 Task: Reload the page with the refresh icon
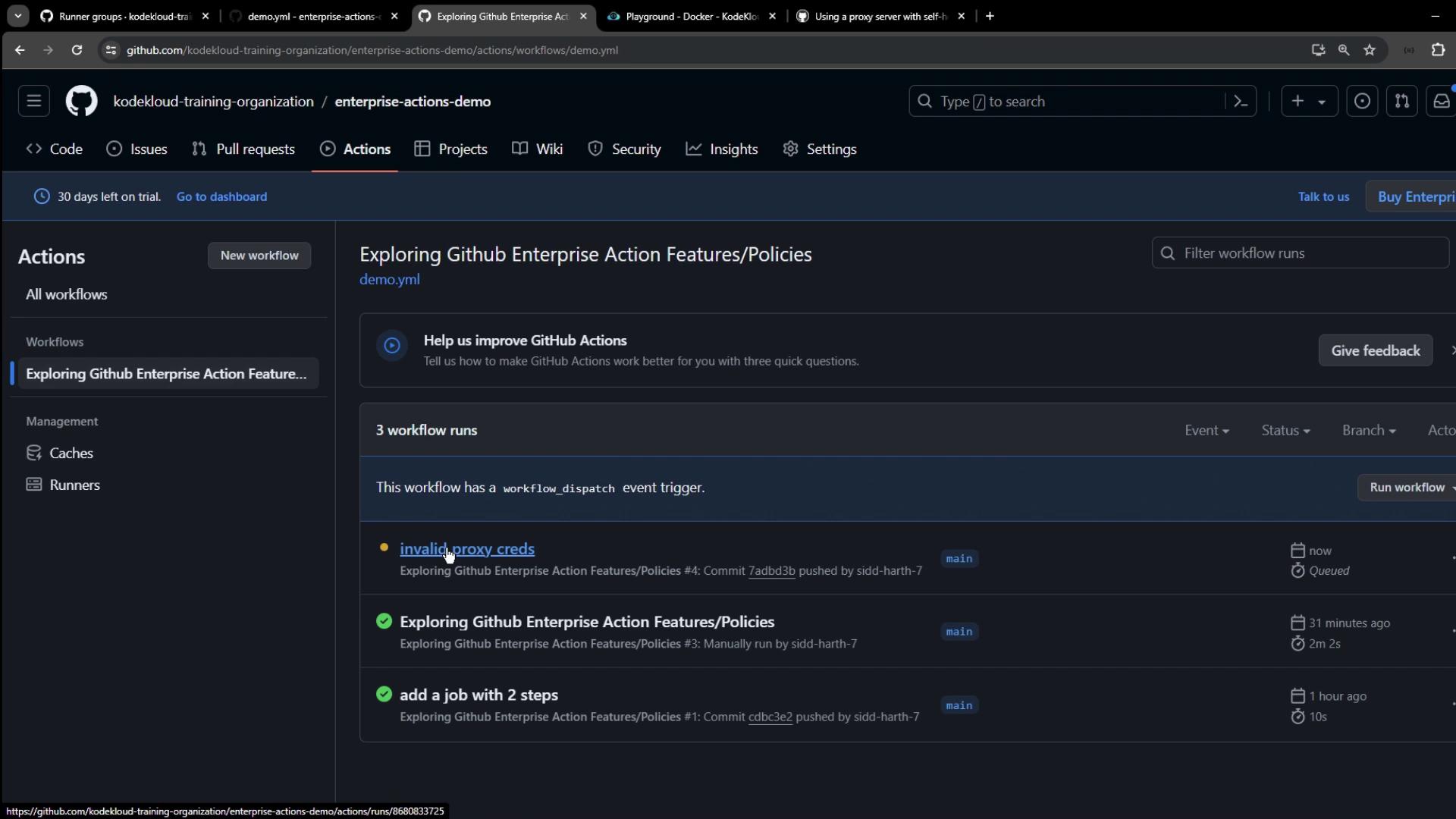click(77, 50)
